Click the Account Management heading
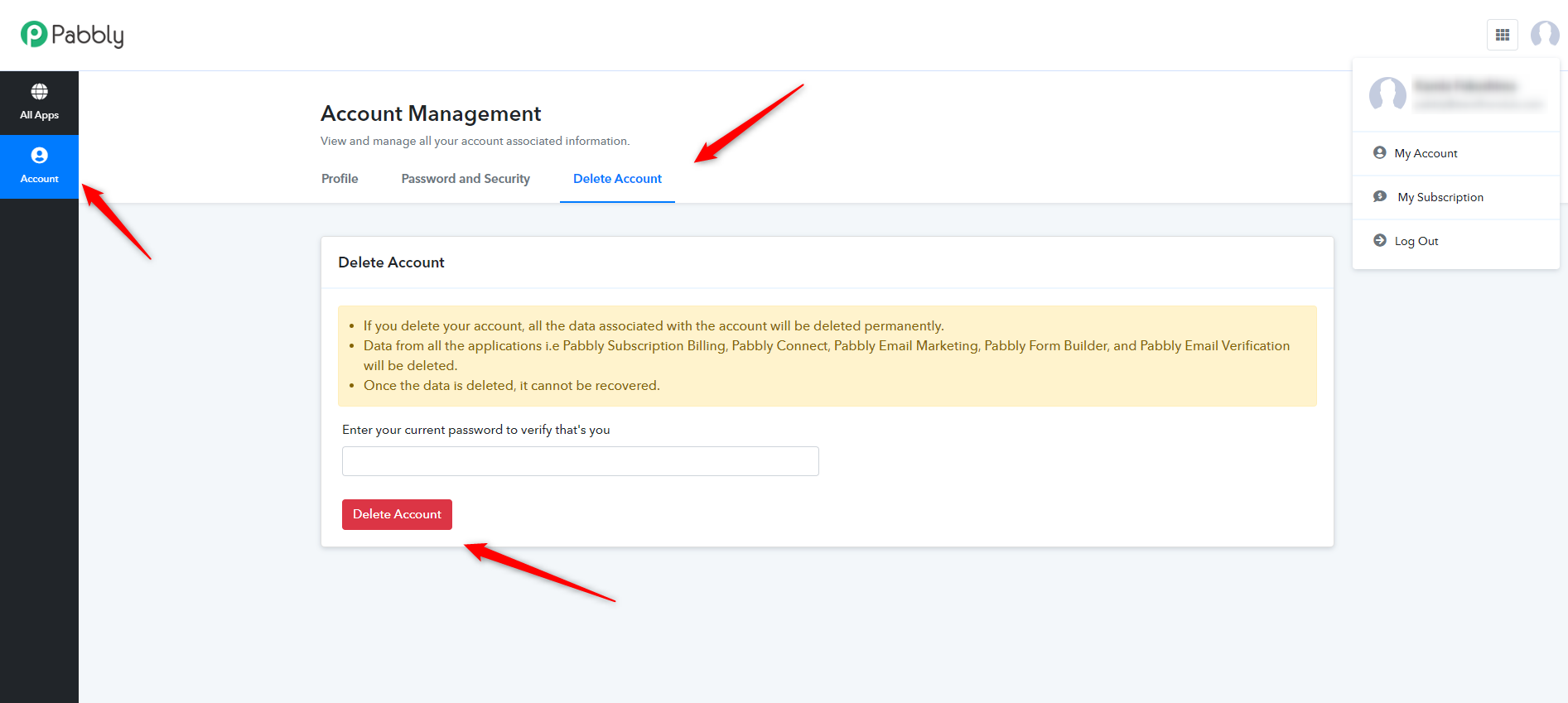Screen dimensions: 1568x703 (431, 113)
